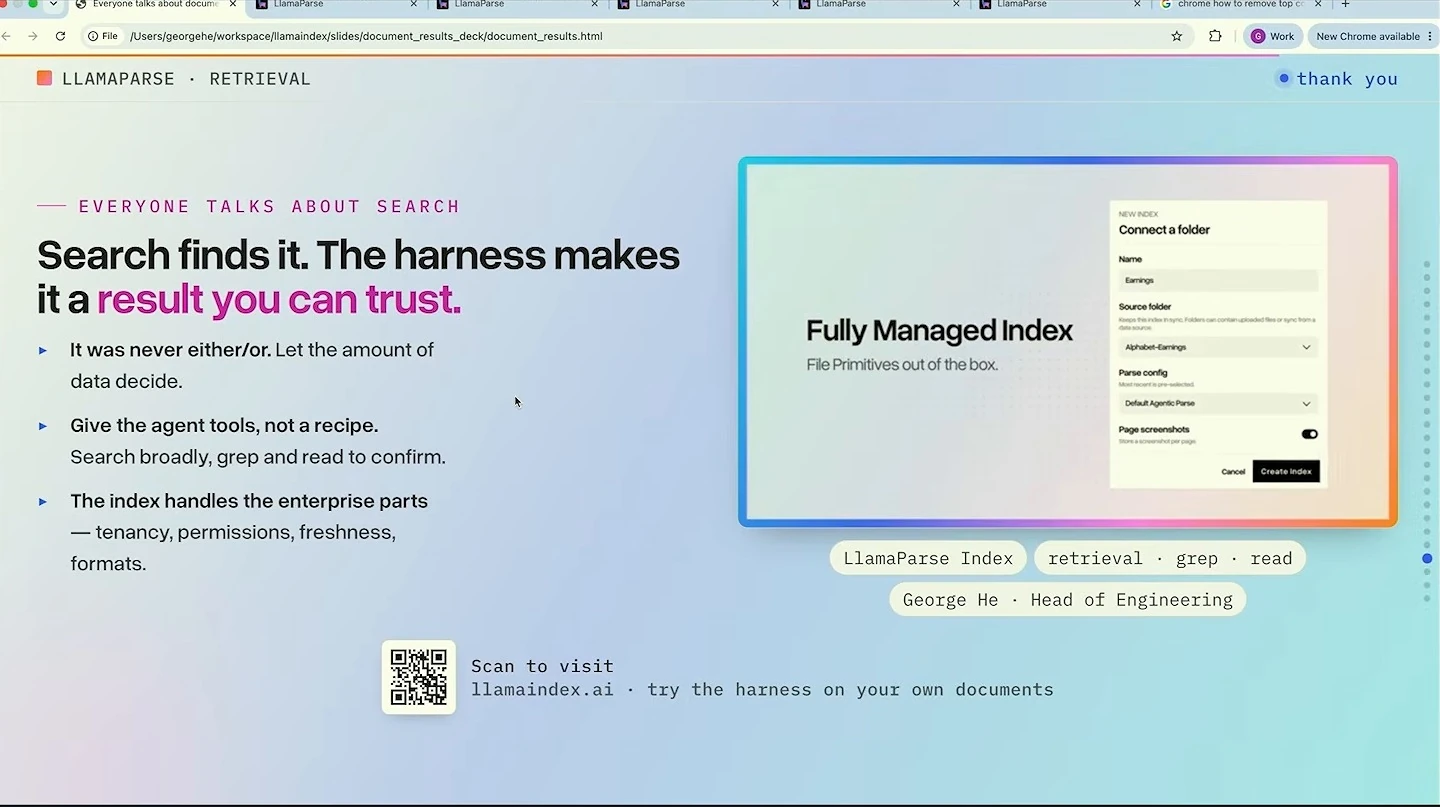
Task: Open the Source folder 'Alphabet-Earnings' dropdown
Action: tap(1218, 347)
